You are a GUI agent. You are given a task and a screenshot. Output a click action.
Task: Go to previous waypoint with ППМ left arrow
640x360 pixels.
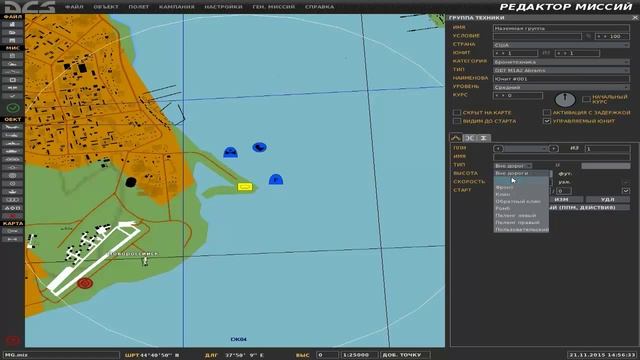tap(498, 149)
